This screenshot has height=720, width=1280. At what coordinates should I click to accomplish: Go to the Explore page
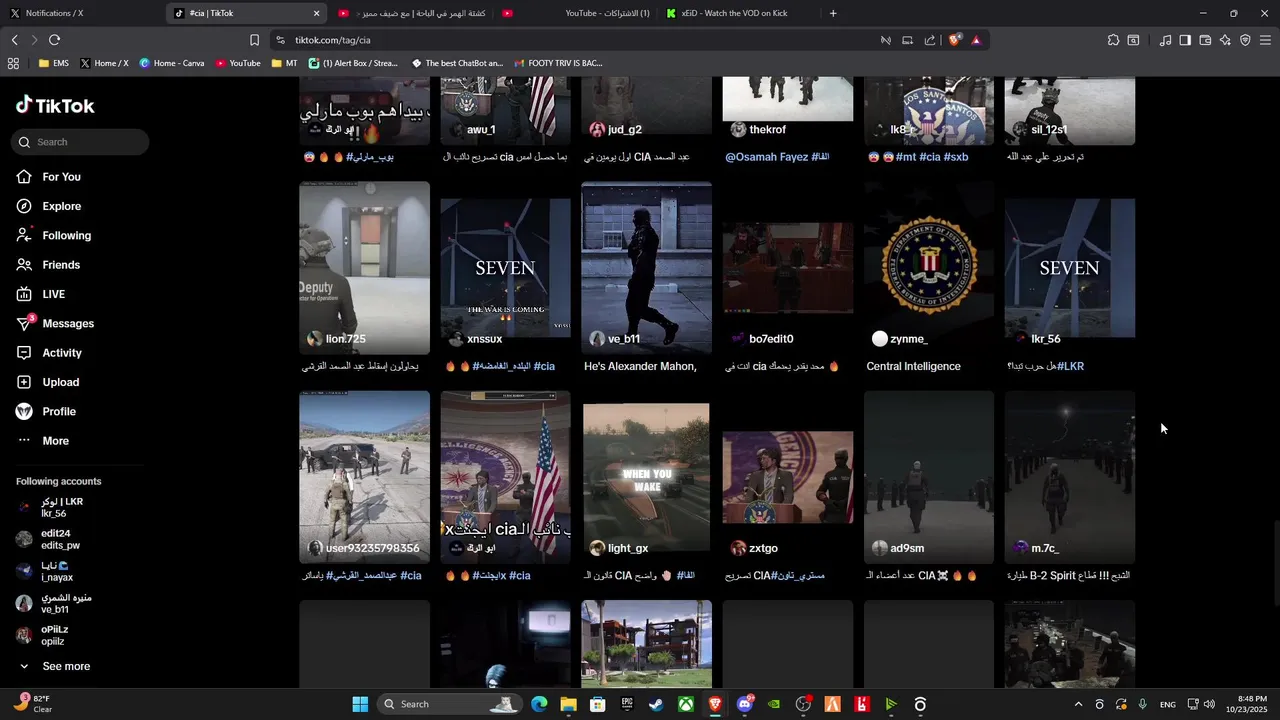click(48, 206)
